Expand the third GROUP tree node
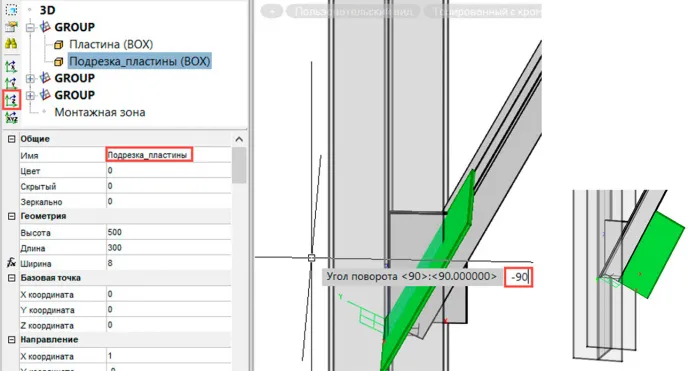The image size is (688, 371). coord(30,95)
